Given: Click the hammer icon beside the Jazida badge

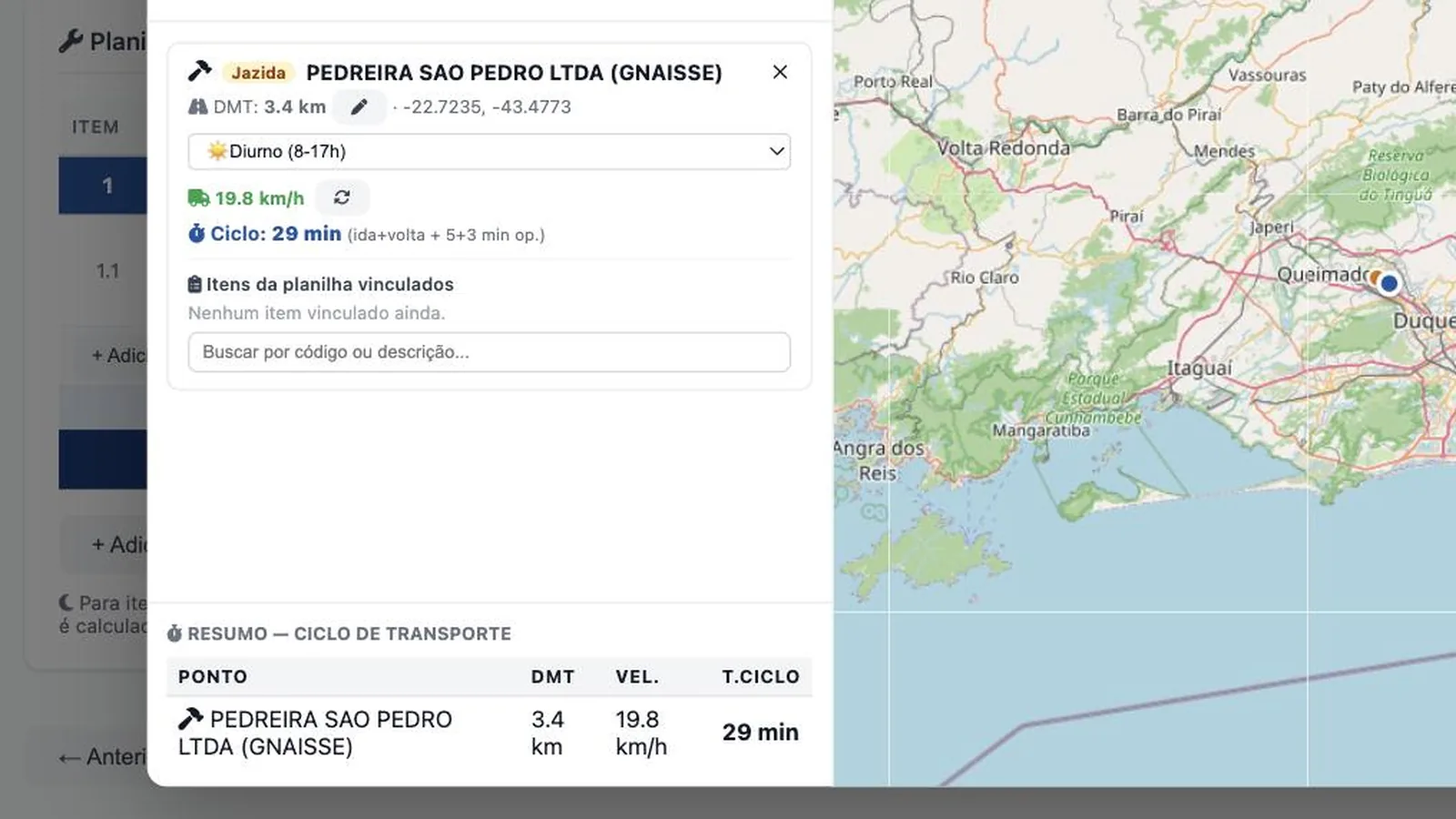Looking at the screenshot, I should 199,71.
